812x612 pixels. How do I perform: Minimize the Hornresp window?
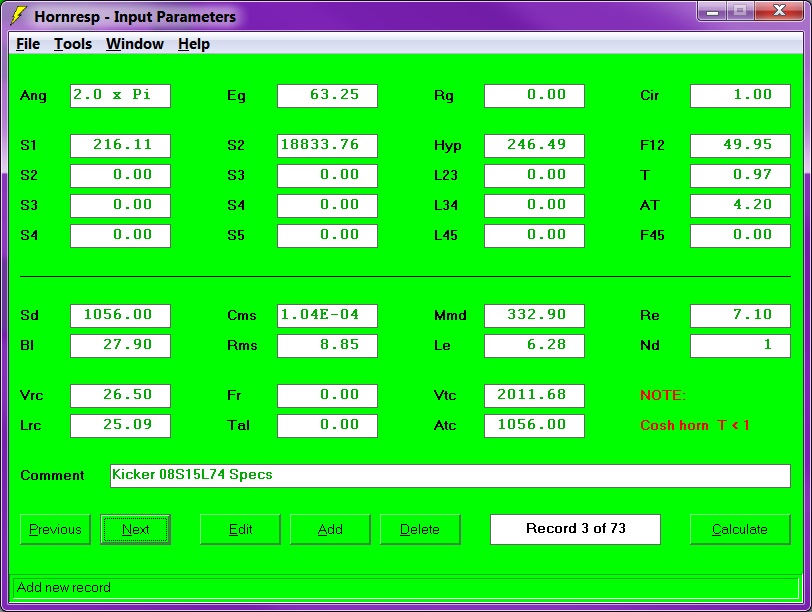click(713, 11)
